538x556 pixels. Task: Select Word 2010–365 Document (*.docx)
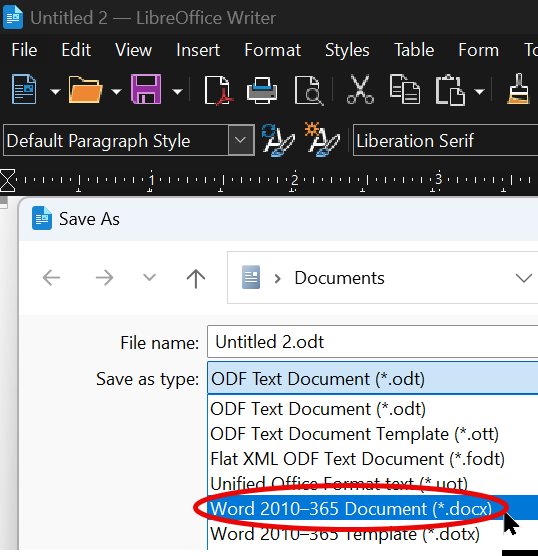(x=373, y=508)
